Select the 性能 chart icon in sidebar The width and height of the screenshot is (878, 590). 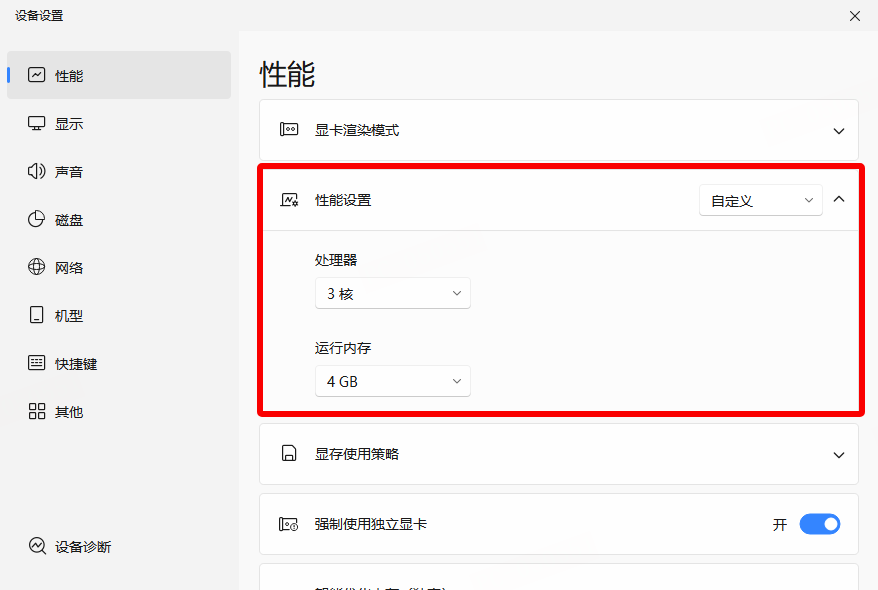(39, 75)
